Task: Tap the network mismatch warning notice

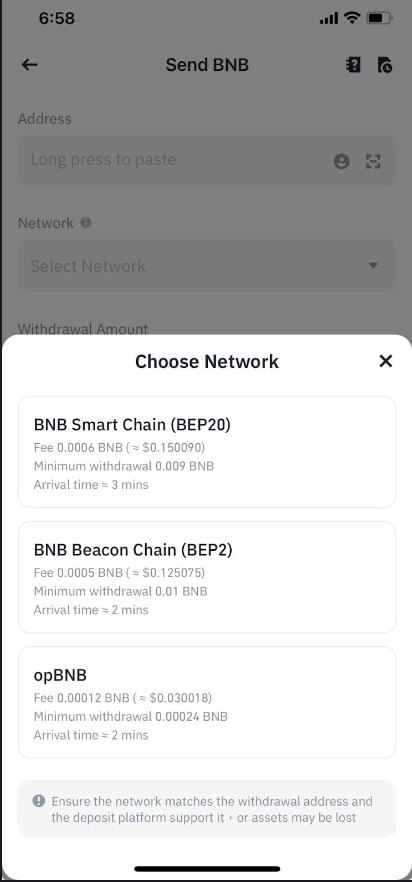Action: tap(207, 809)
